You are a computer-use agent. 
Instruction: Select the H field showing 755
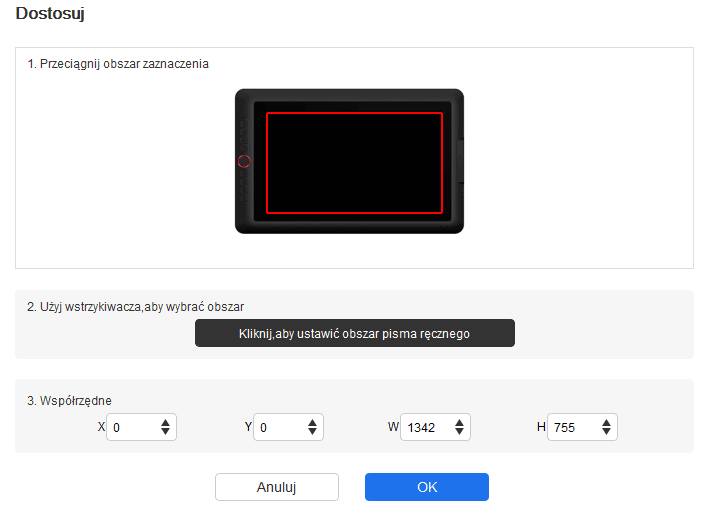pos(572,428)
